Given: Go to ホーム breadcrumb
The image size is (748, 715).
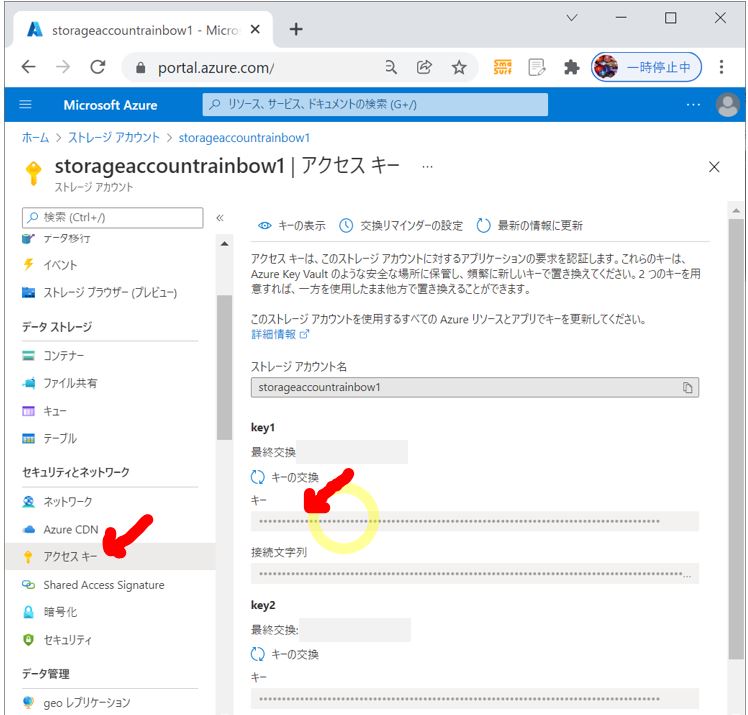Looking at the screenshot, I should point(35,138).
